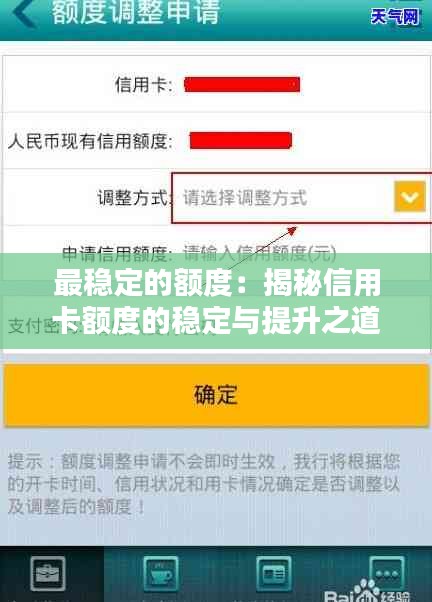432x602 pixels.
Task: Click the 请输入信用额度(元) input field
Action: 260,253
